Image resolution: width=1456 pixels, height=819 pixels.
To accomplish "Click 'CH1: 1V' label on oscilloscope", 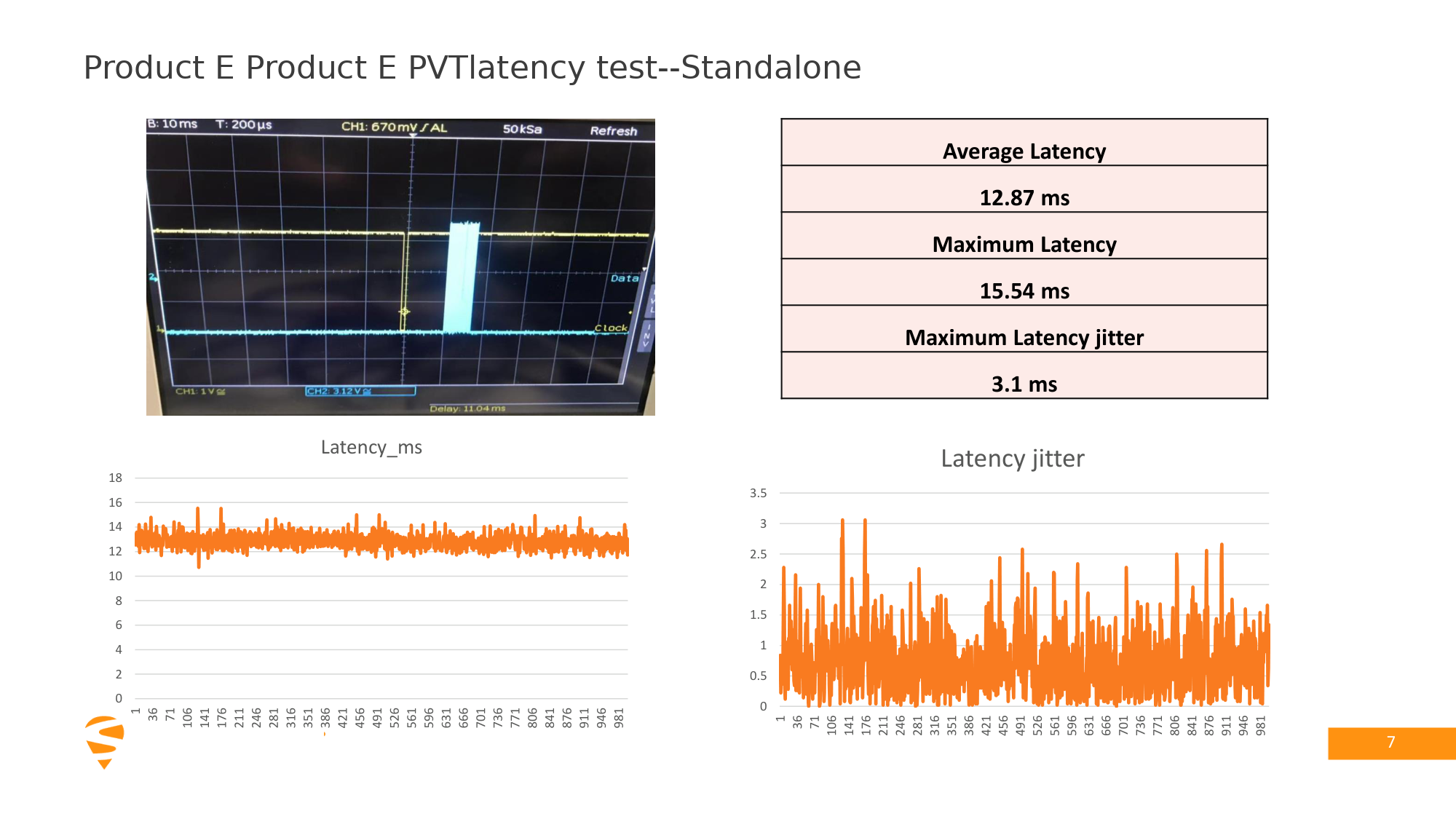I will tap(200, 392).
